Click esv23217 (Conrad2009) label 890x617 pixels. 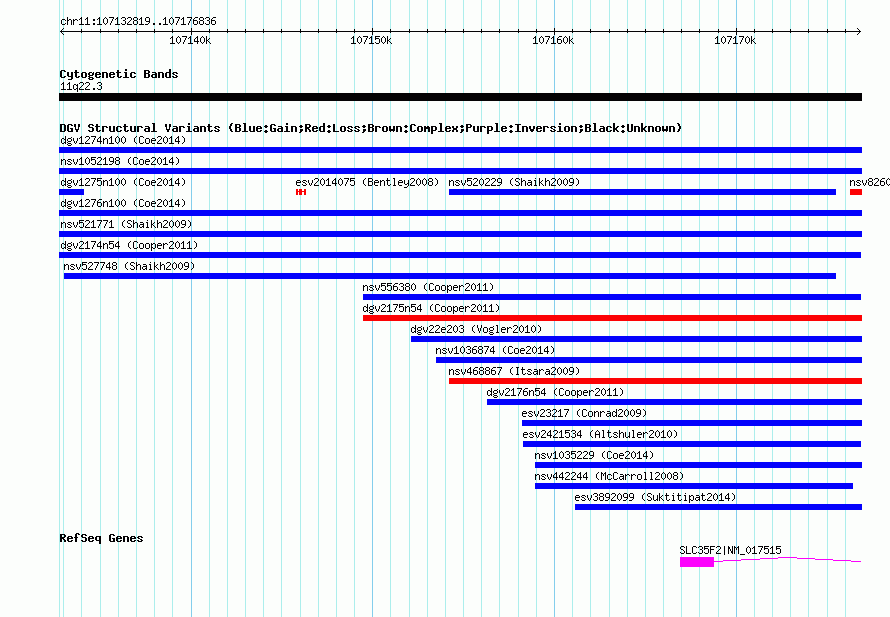(x=584, y=413)
